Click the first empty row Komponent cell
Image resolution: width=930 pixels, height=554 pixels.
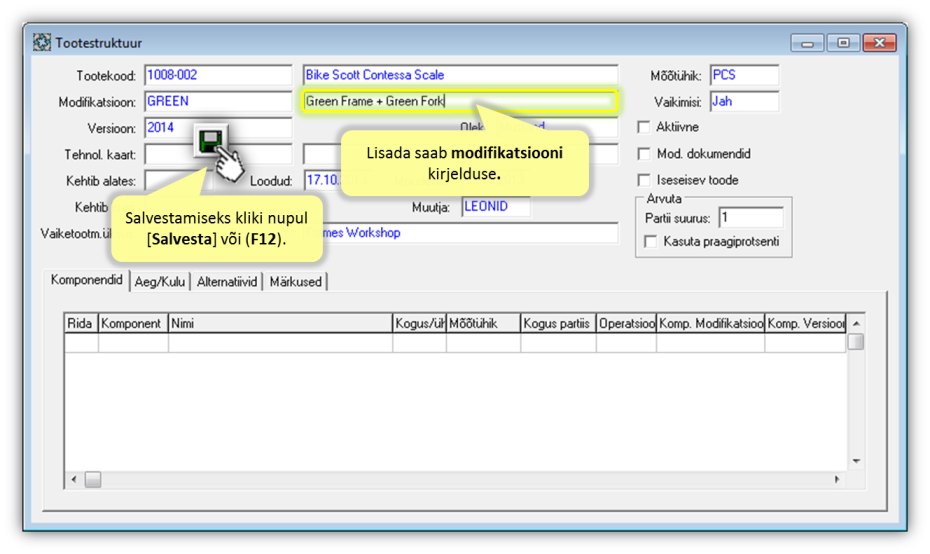(133, 343)
